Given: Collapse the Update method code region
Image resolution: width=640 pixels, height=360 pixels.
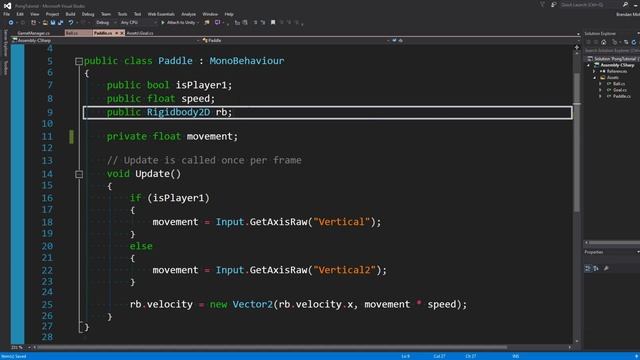Looking at the screenshot, I should click(79, 174).
